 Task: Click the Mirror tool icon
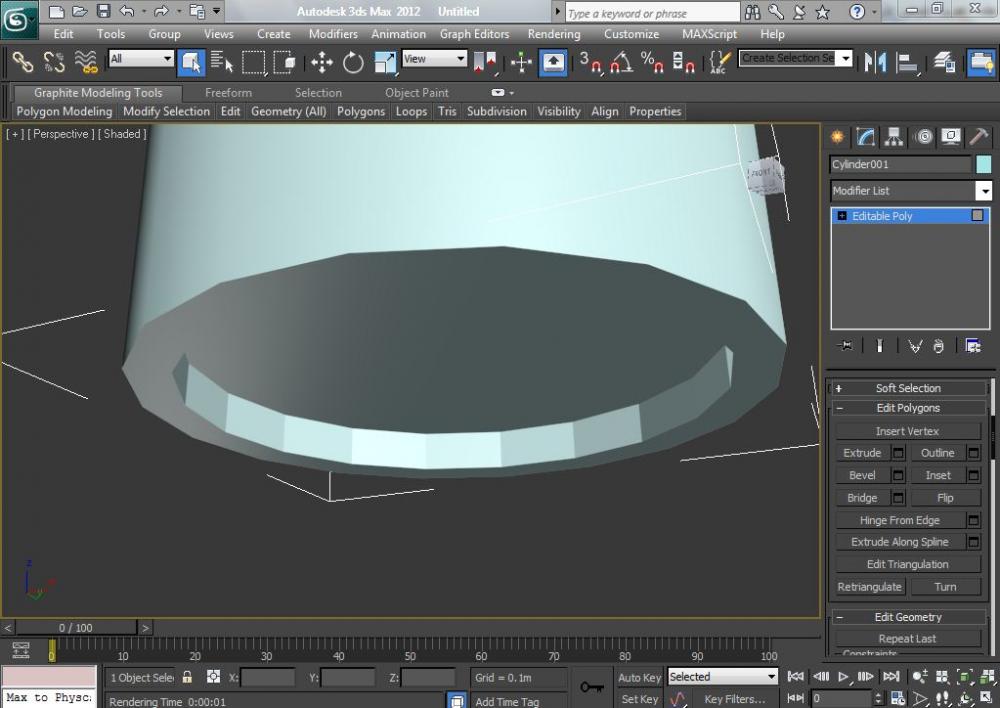876,63
